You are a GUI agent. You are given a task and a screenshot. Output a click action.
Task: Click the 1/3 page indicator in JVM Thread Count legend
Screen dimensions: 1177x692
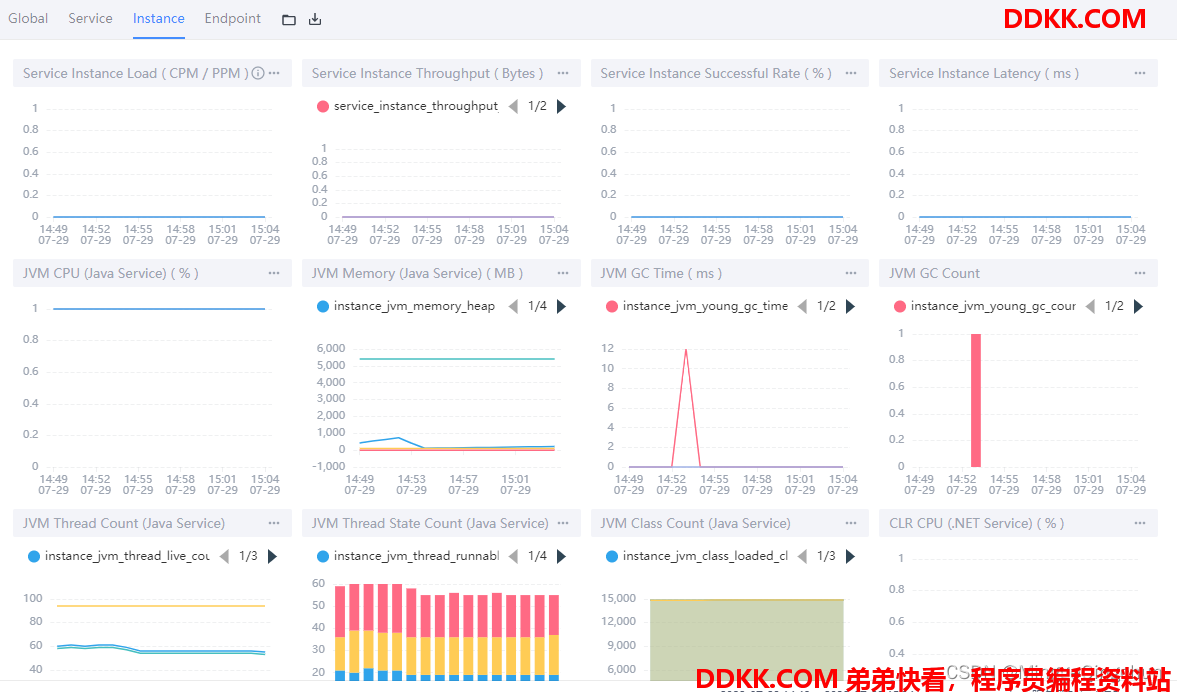(x=248, y=556)
